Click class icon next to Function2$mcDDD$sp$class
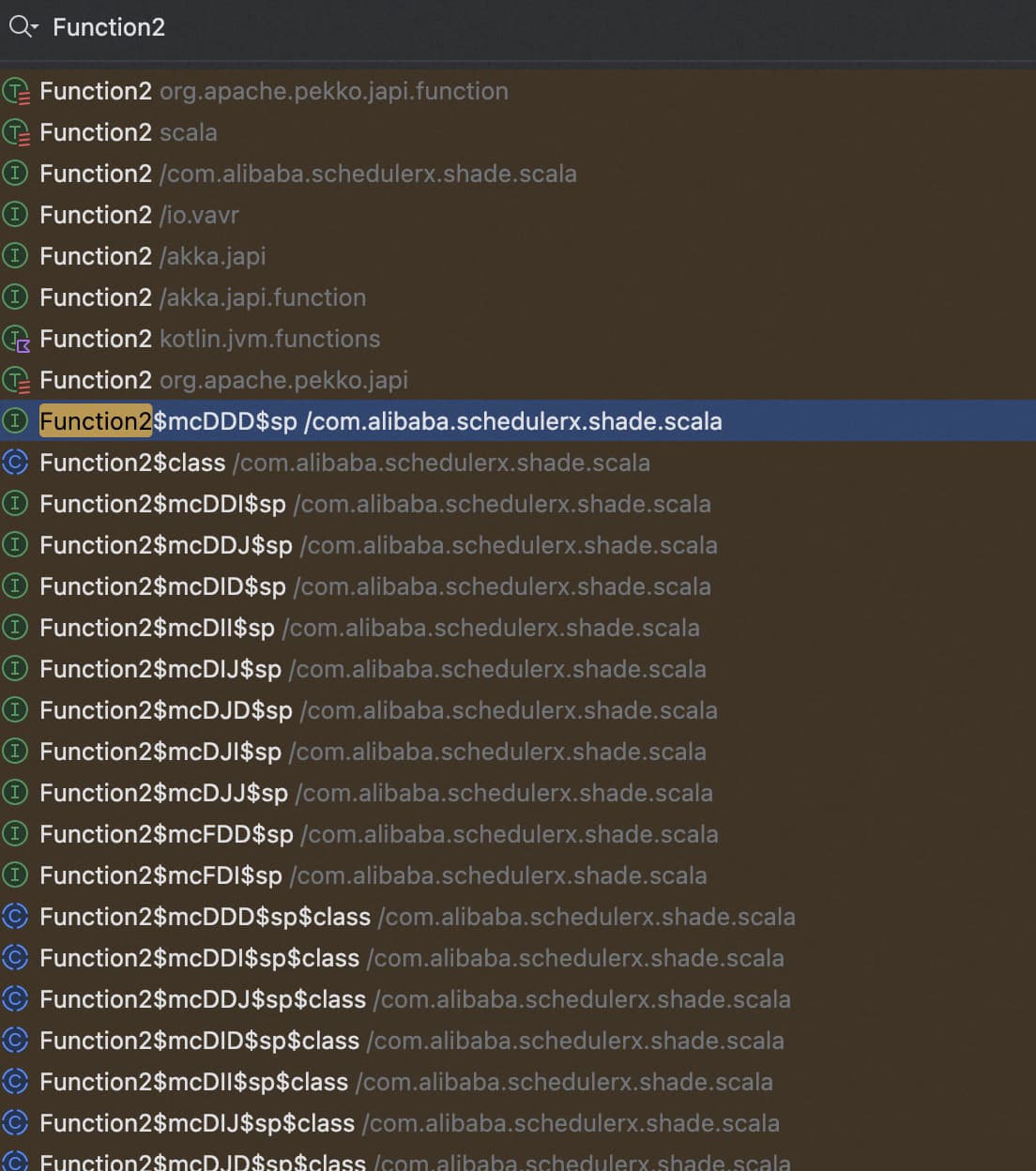1036x1171 pixels. [15, 917]
